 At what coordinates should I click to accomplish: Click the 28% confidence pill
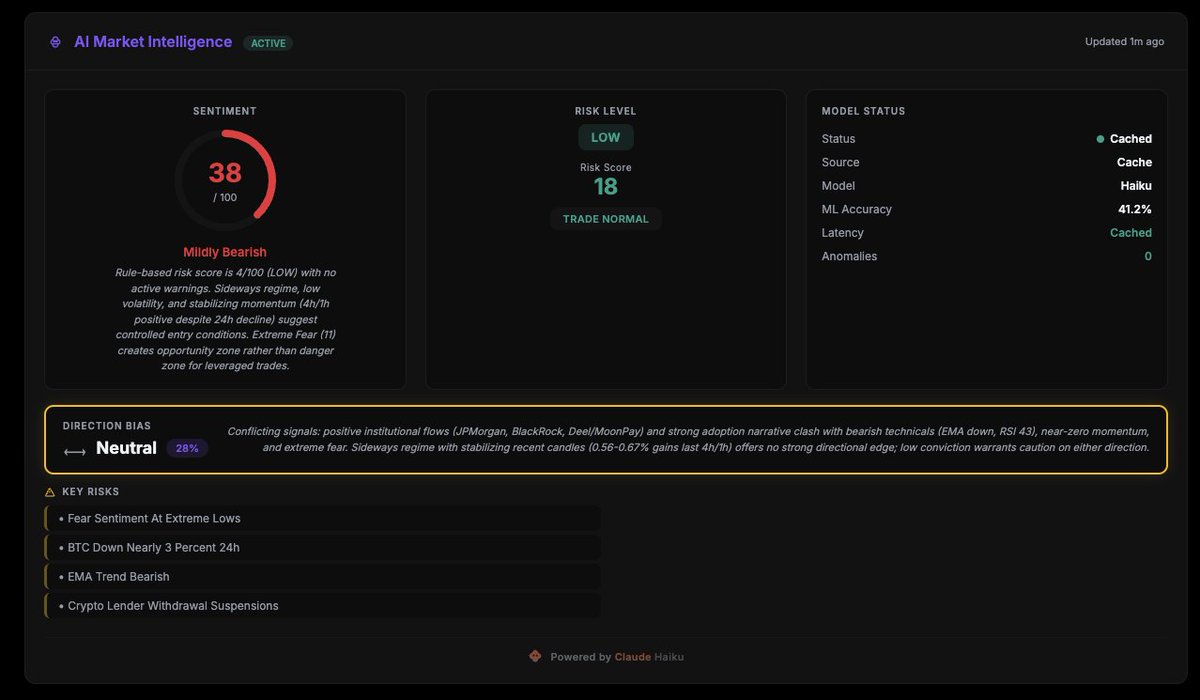(187, 448)
